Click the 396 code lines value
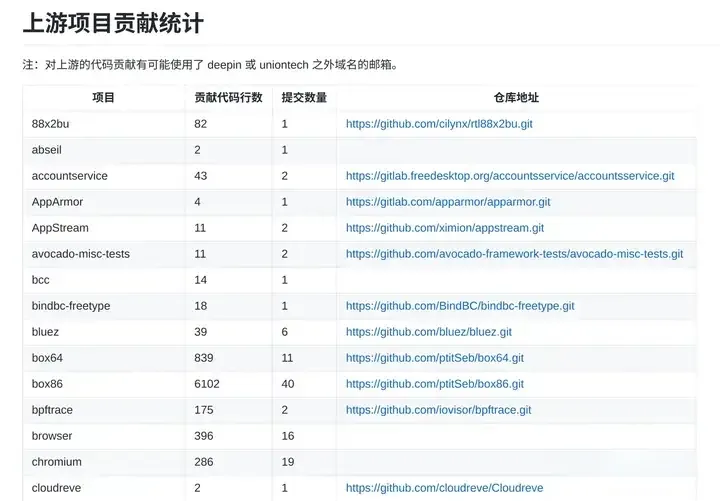 [203, 436]
